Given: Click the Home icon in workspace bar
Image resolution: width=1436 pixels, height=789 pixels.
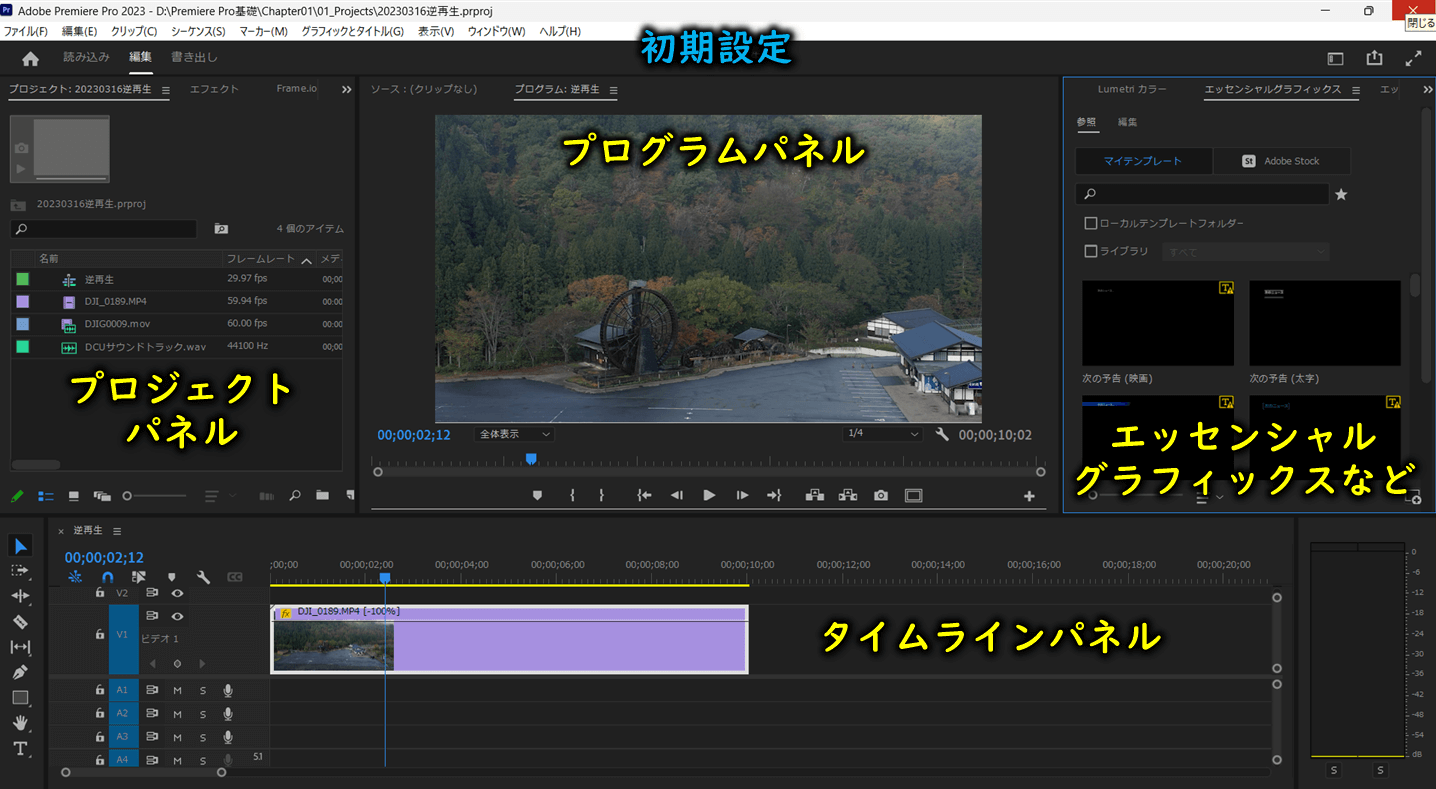Looking at the screenshot, I should (30, 58).
